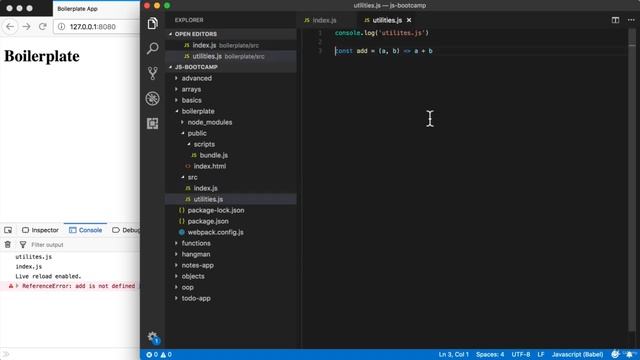Open the Explorer view in activity bar
Image resolution: width=640 pixels, height=360 pixels.
(152, 23)
